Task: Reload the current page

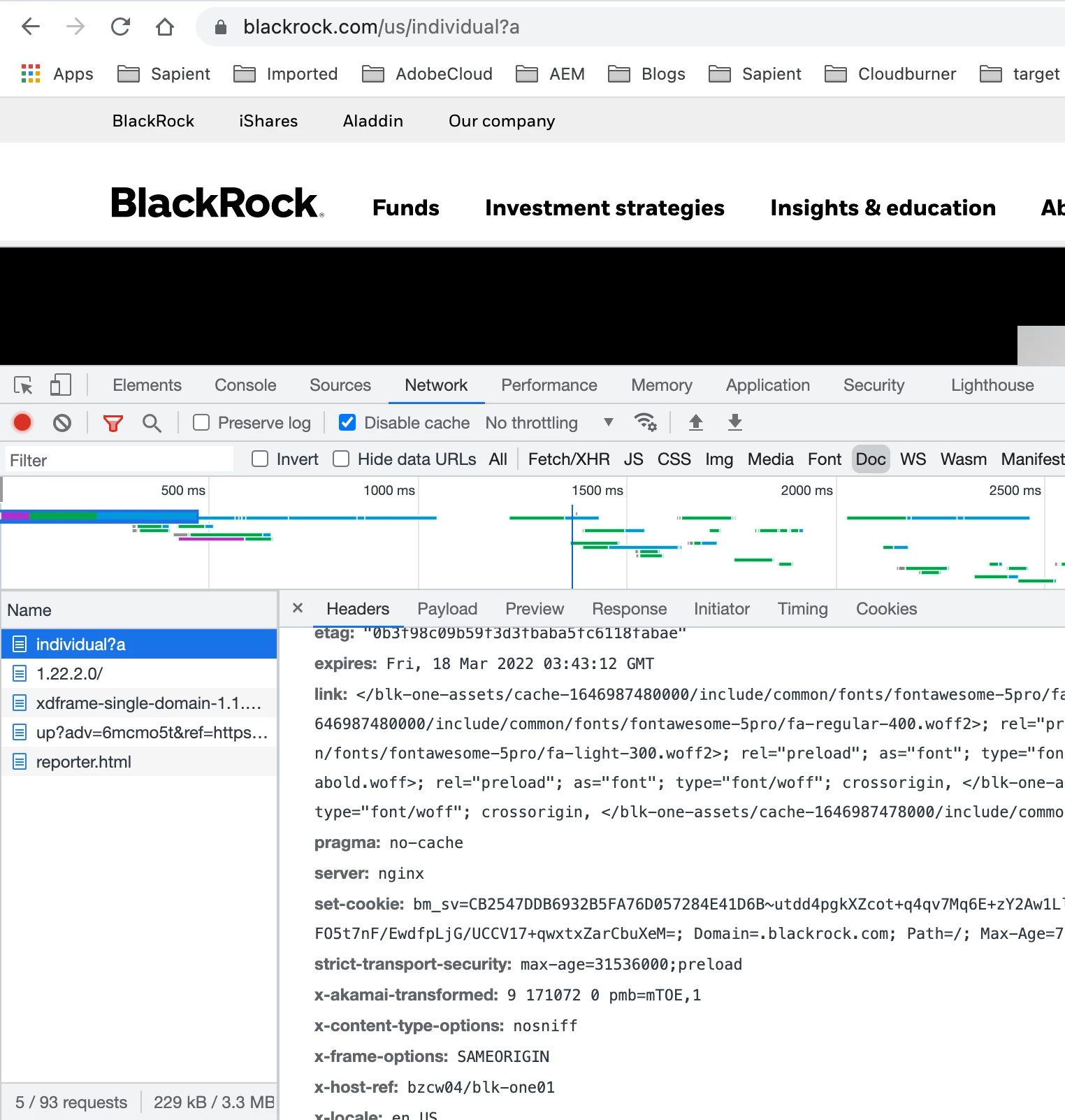Action: click(x=120, y=27)
